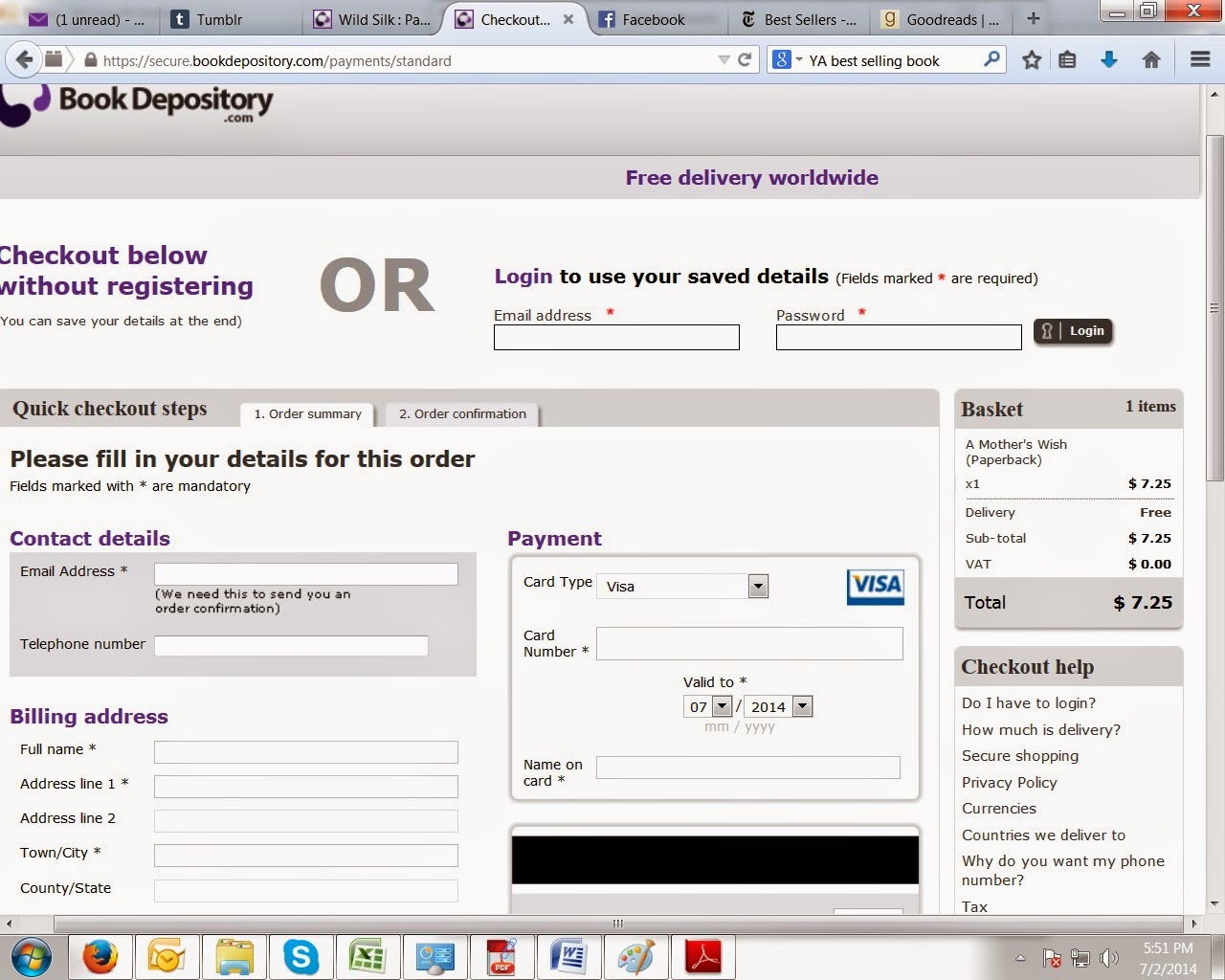Open the Card Type dropdown
Screen dimensions: 1225x980
tap(682, 586)
